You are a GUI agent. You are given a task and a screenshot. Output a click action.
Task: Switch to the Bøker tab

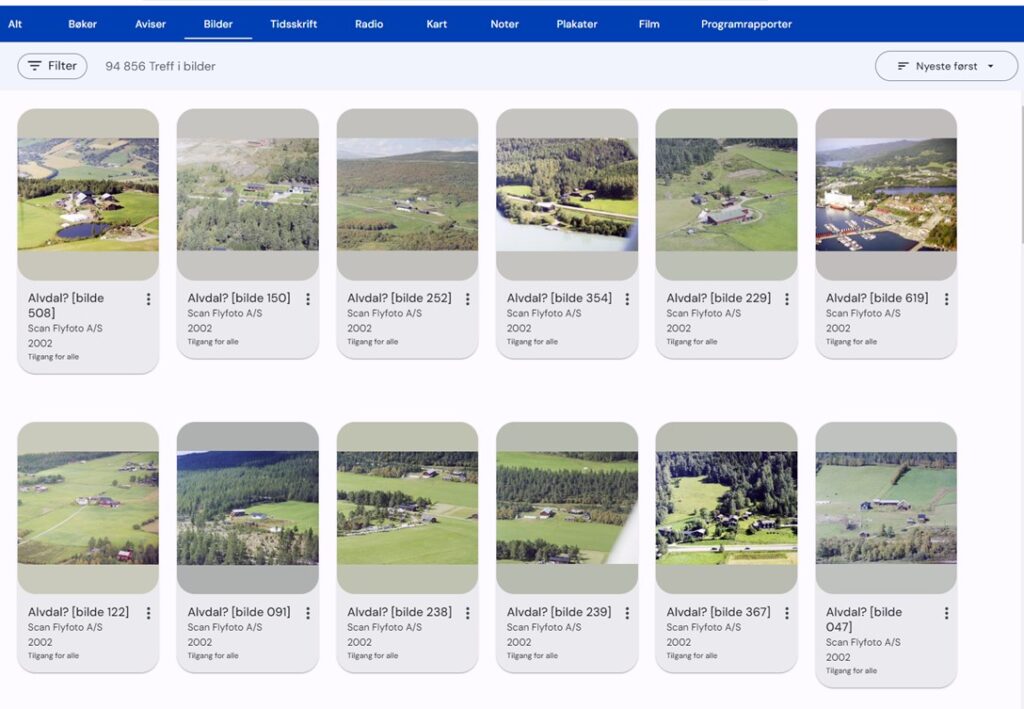pyautogui.click(x=83, y=24)
